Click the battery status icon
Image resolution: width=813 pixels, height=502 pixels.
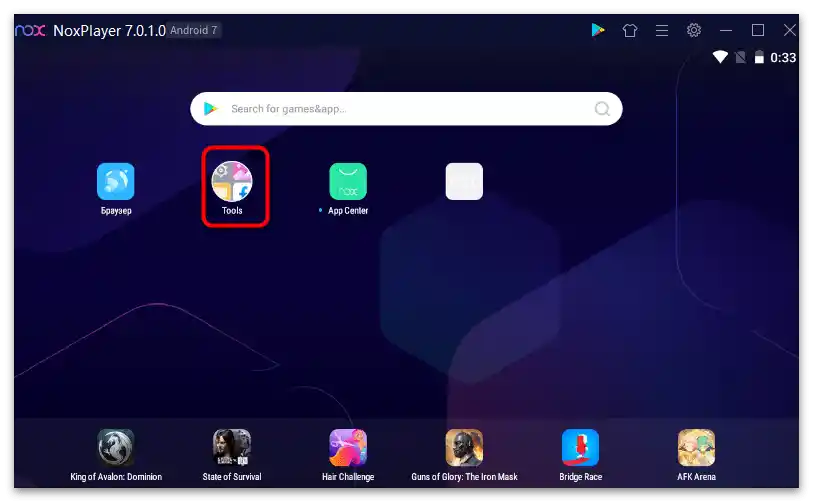[759, 57]
